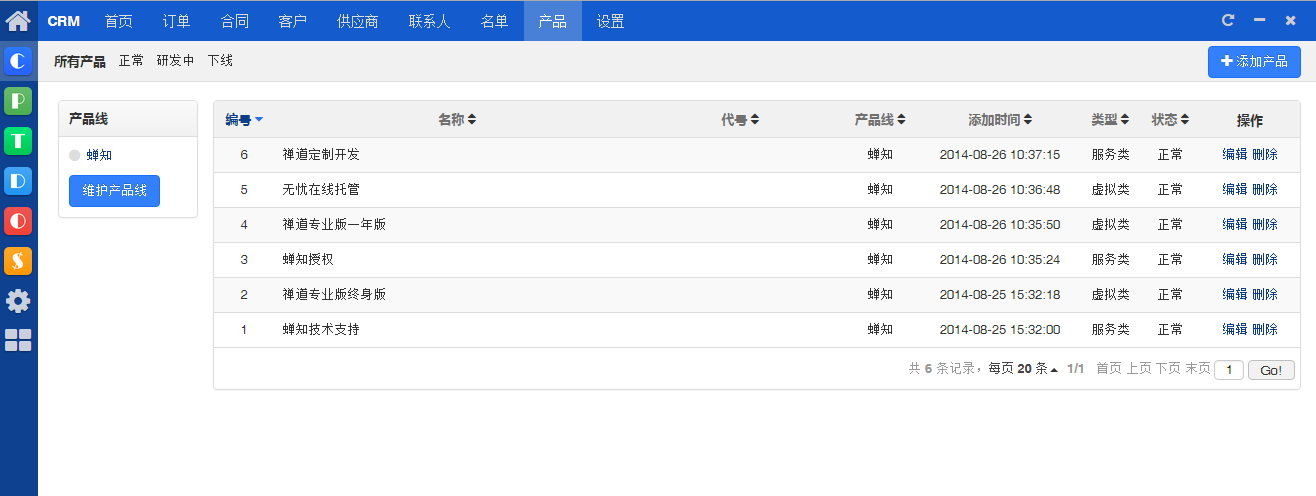This screenshot has height=496, width=1316.
Task: Edit the 禅道定制开发 product
Action: (1234, 155)
